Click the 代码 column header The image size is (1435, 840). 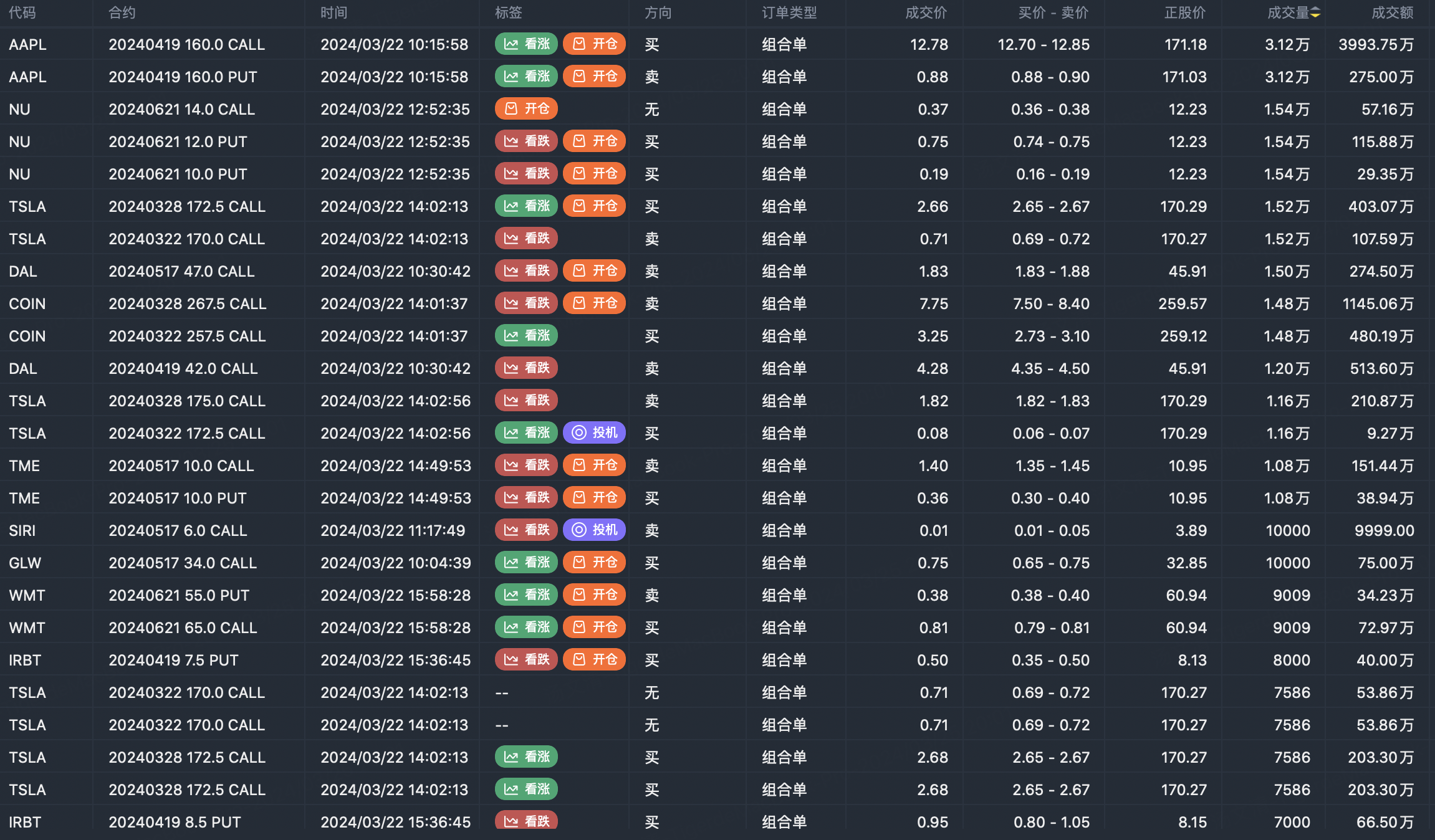click(22, 13)
